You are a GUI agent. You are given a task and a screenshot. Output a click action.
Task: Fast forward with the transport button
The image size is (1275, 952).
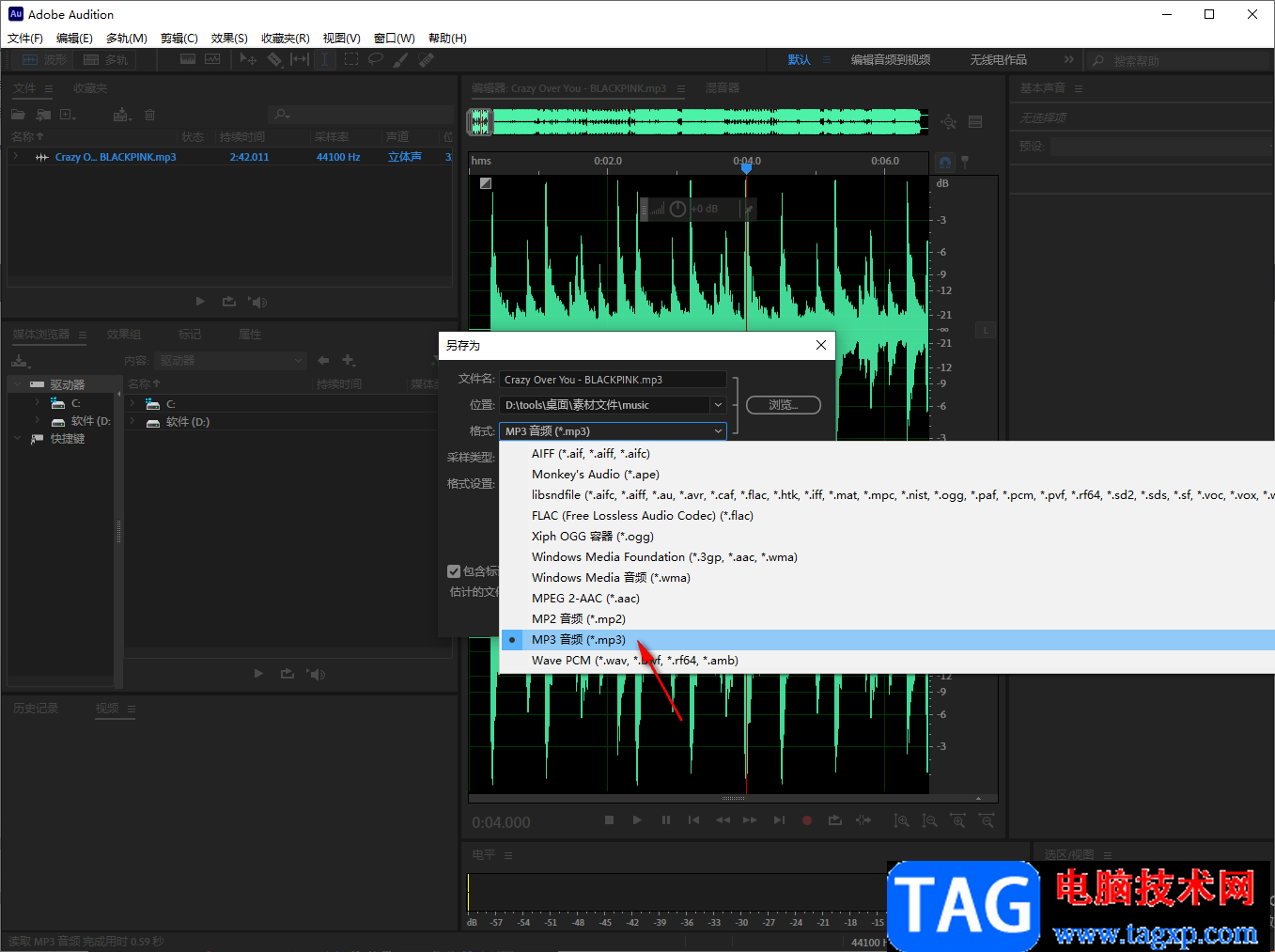(x=750, y=820)
